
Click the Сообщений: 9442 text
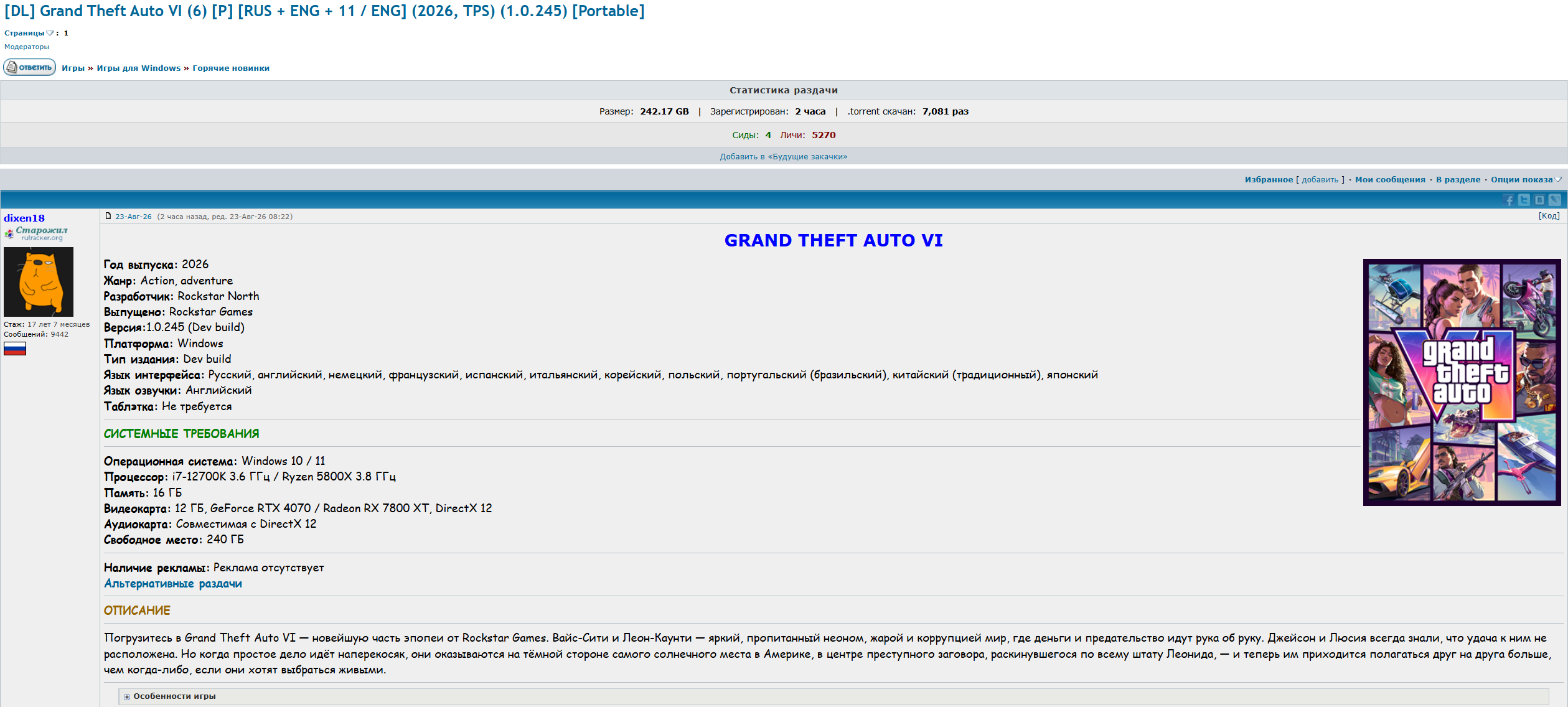[36, 334]
